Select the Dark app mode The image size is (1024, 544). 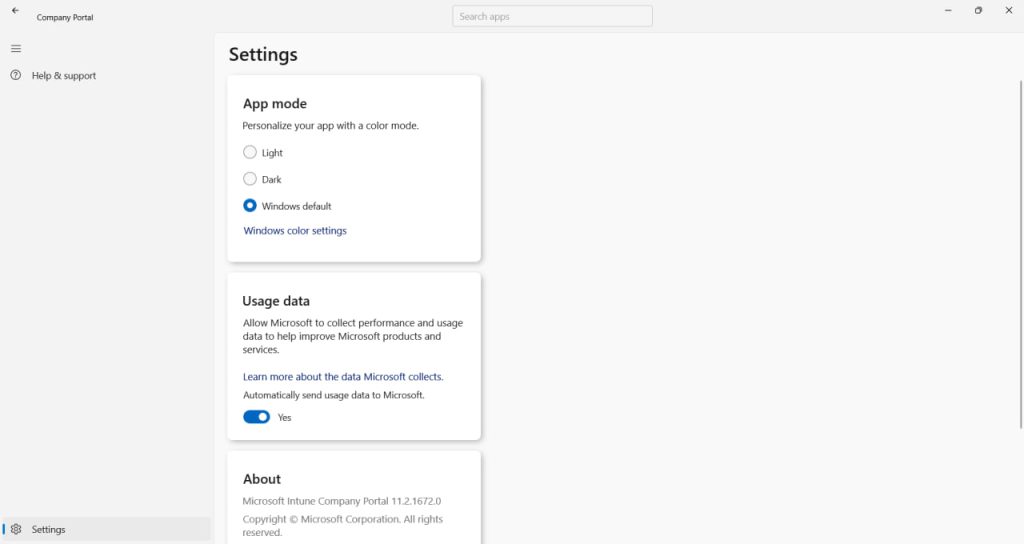click(250, 180)
